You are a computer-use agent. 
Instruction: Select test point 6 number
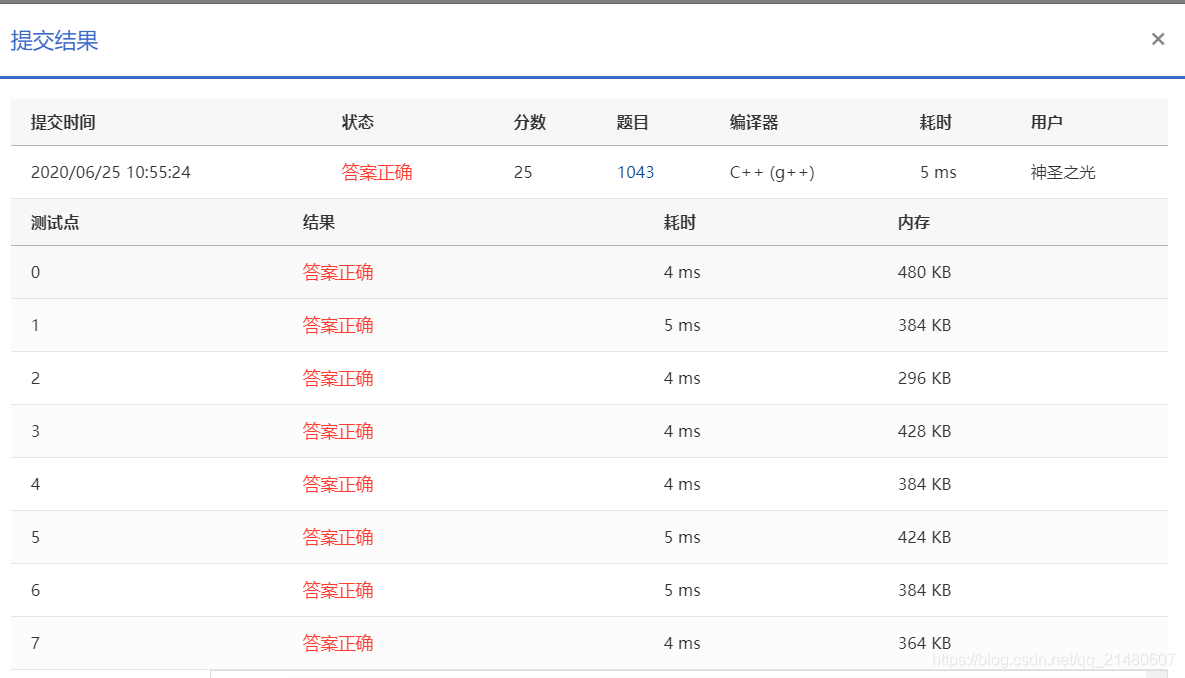(x=36, y=590)
